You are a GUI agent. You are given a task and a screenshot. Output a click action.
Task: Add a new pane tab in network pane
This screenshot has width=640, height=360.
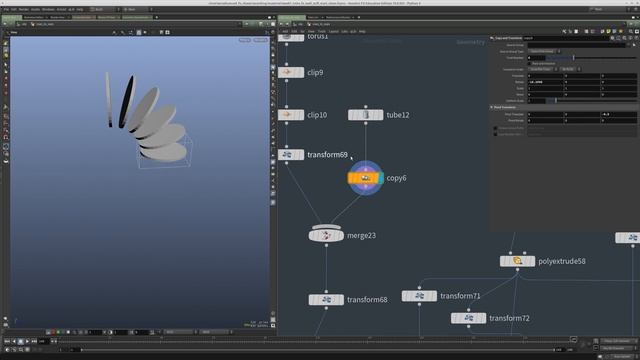pyautogui.click(x=359, y=17)
